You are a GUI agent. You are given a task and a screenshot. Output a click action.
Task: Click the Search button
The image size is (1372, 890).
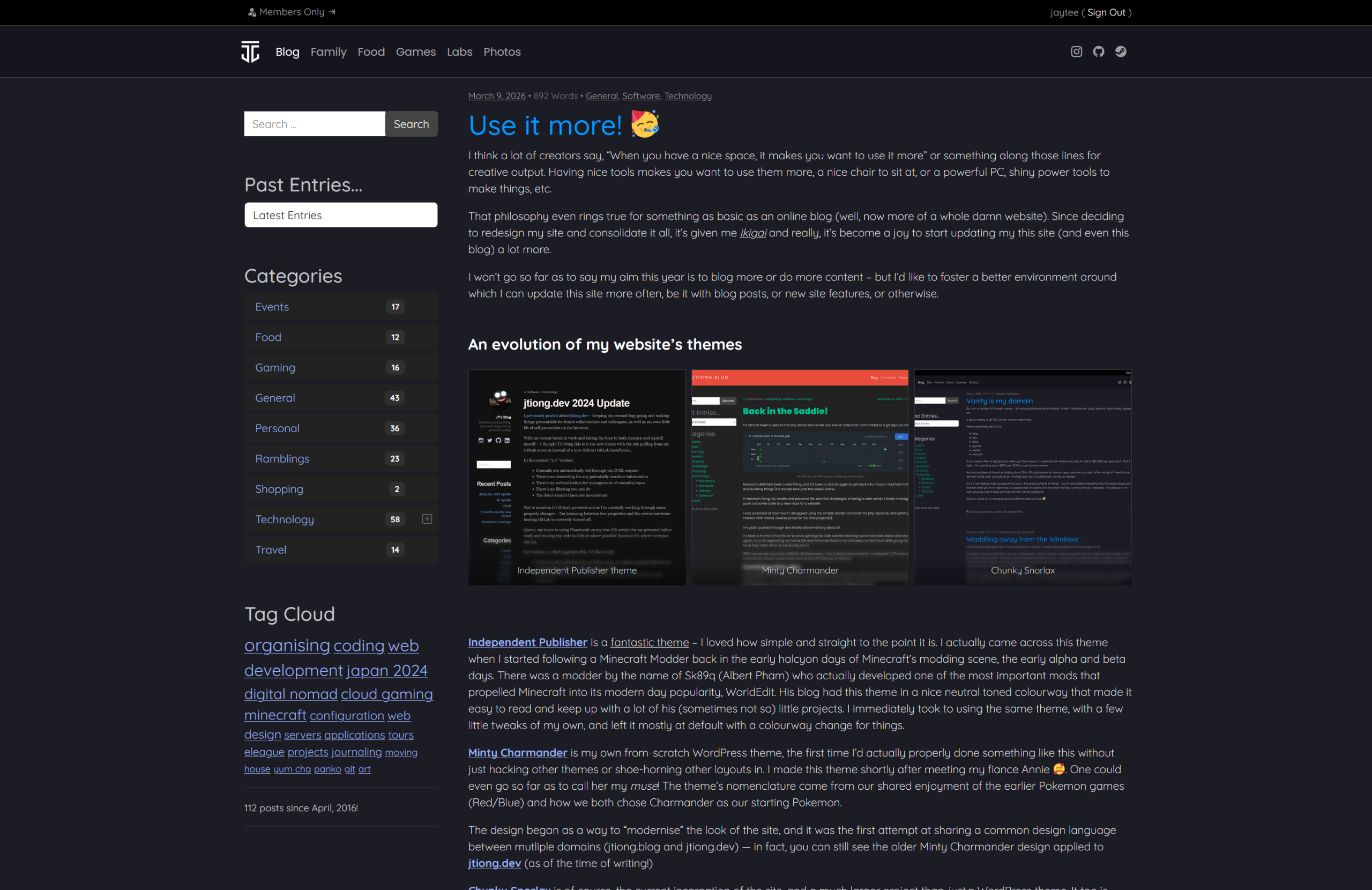(411, 124)
